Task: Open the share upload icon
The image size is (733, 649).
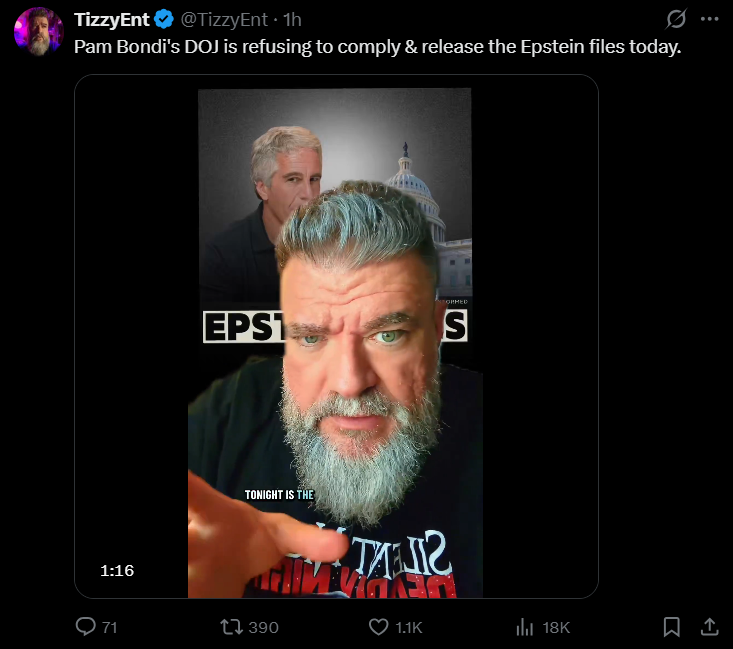Action: point(709,627)
